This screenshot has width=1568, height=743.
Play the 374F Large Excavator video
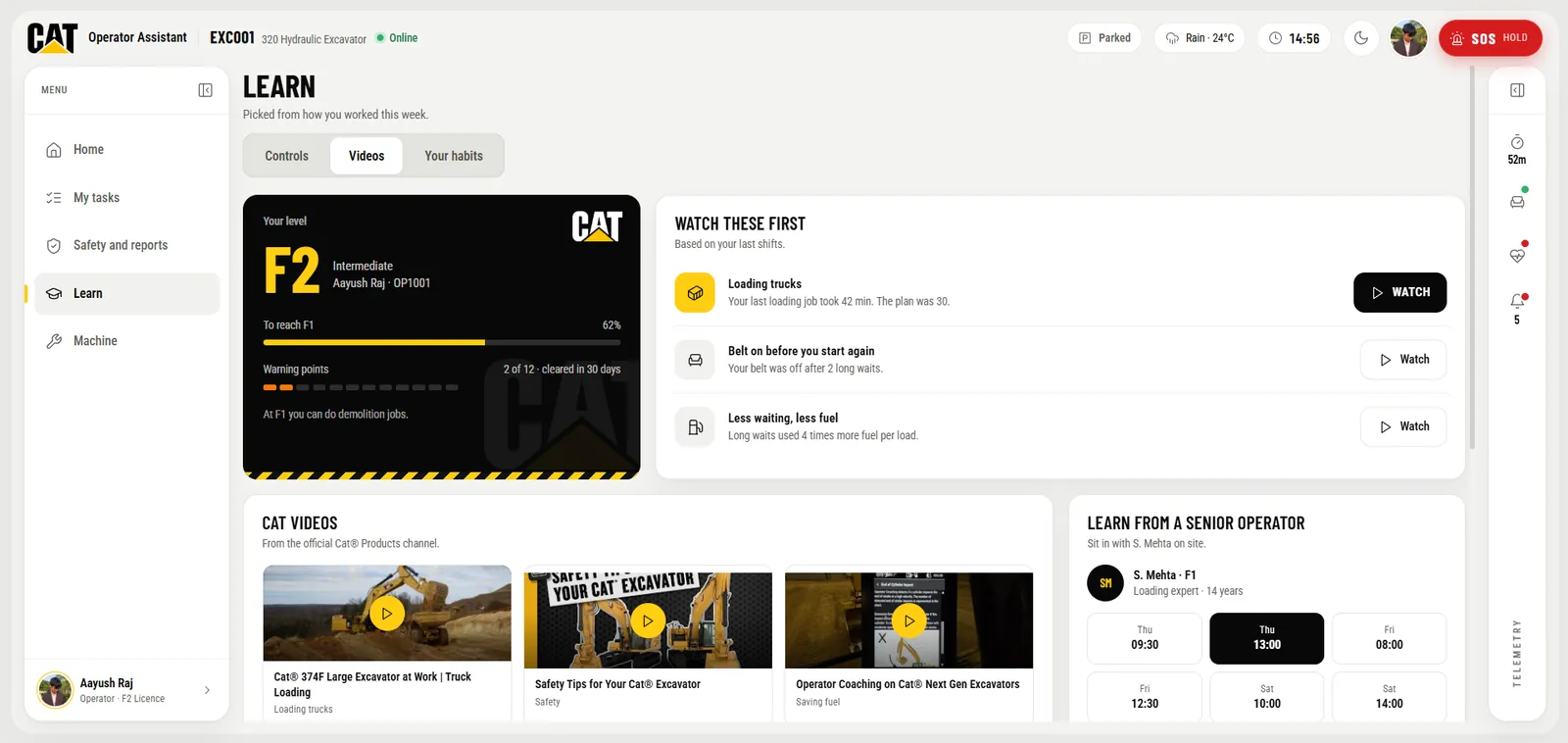387,614
